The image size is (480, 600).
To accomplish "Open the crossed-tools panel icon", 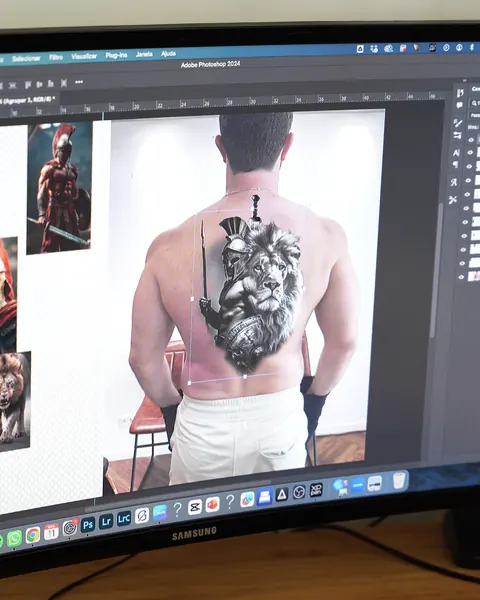I will (x=453, y=199).
